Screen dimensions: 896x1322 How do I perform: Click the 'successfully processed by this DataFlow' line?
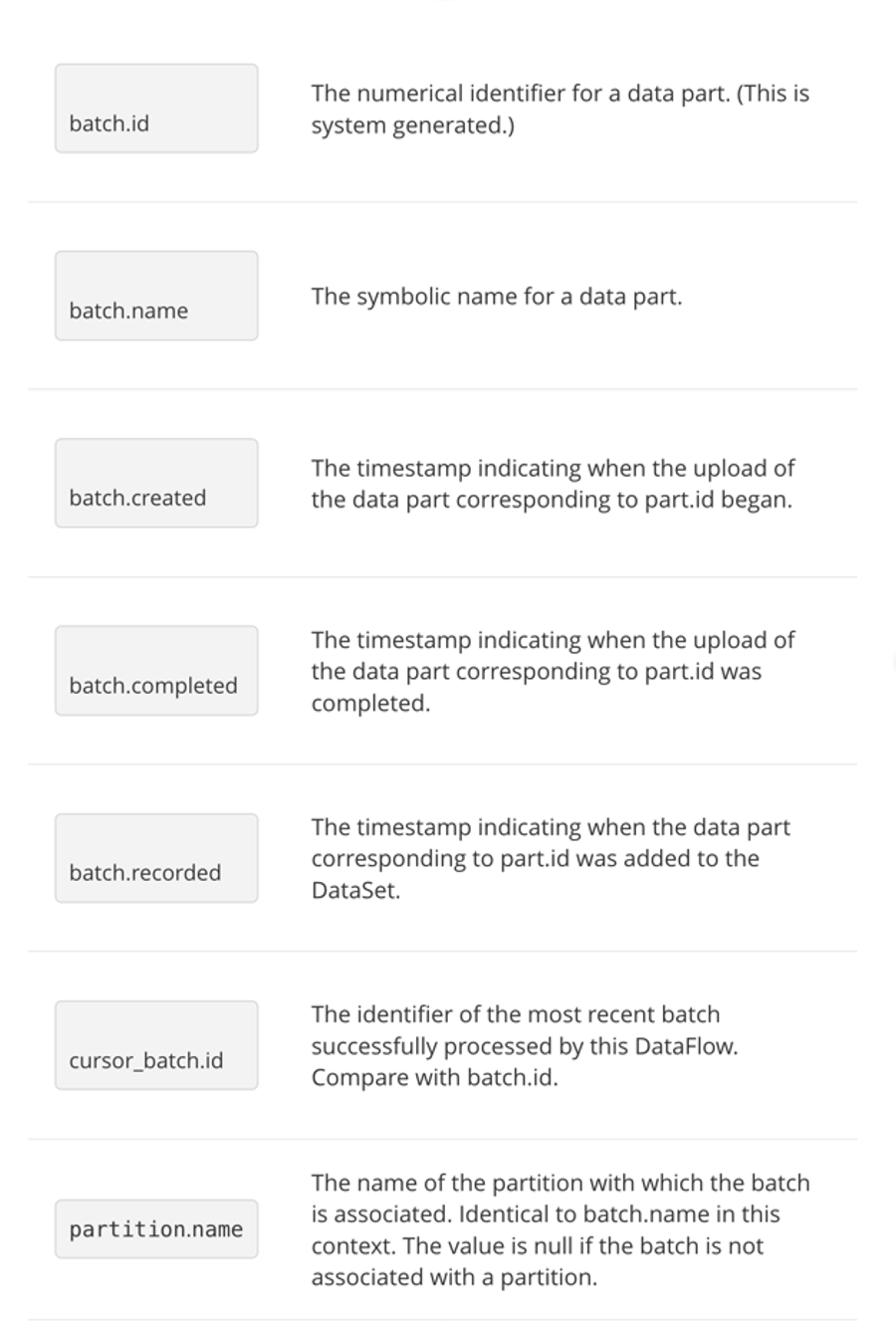click(525, 1046)
